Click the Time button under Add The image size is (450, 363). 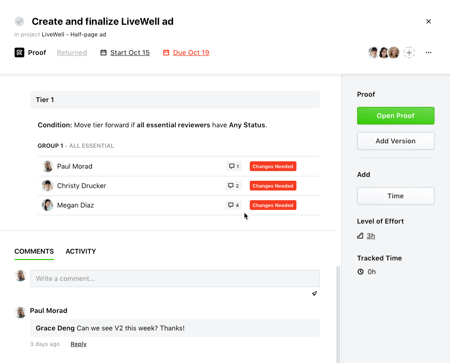pos(396,196)
